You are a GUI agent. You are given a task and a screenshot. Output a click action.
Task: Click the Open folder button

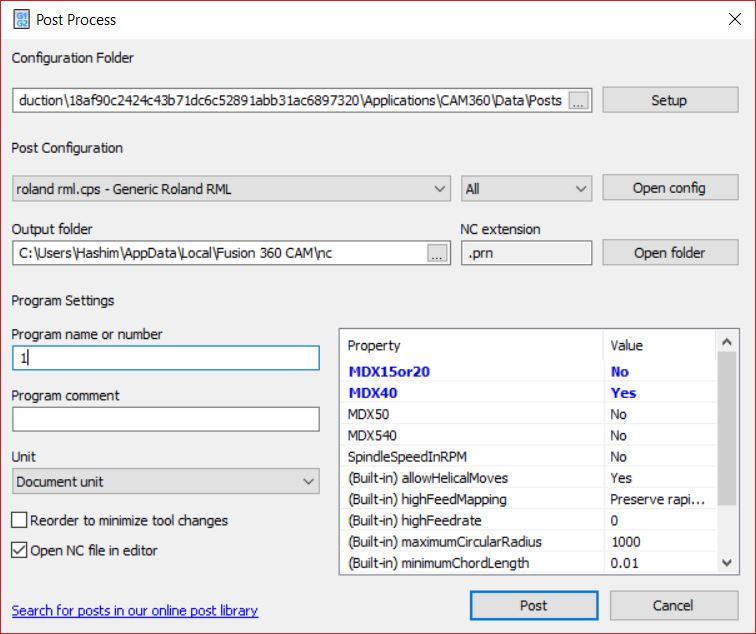(x=670, y=253)
